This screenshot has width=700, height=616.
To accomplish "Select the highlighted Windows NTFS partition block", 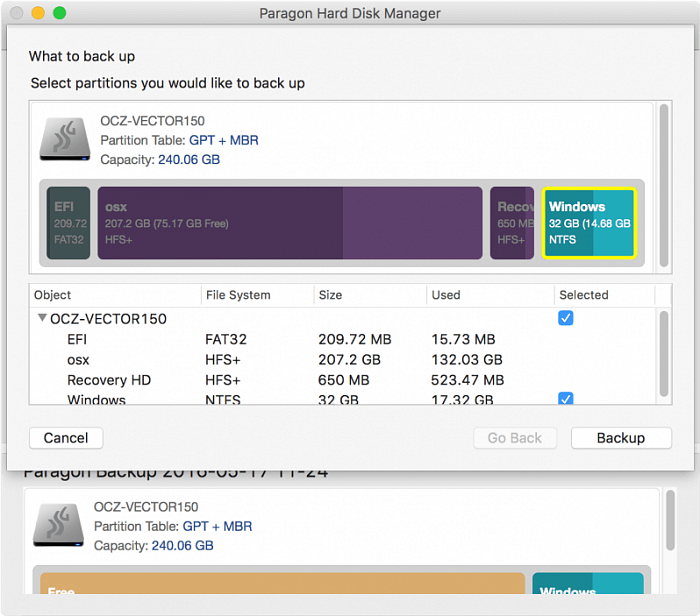I will click(x=589, y=223).
